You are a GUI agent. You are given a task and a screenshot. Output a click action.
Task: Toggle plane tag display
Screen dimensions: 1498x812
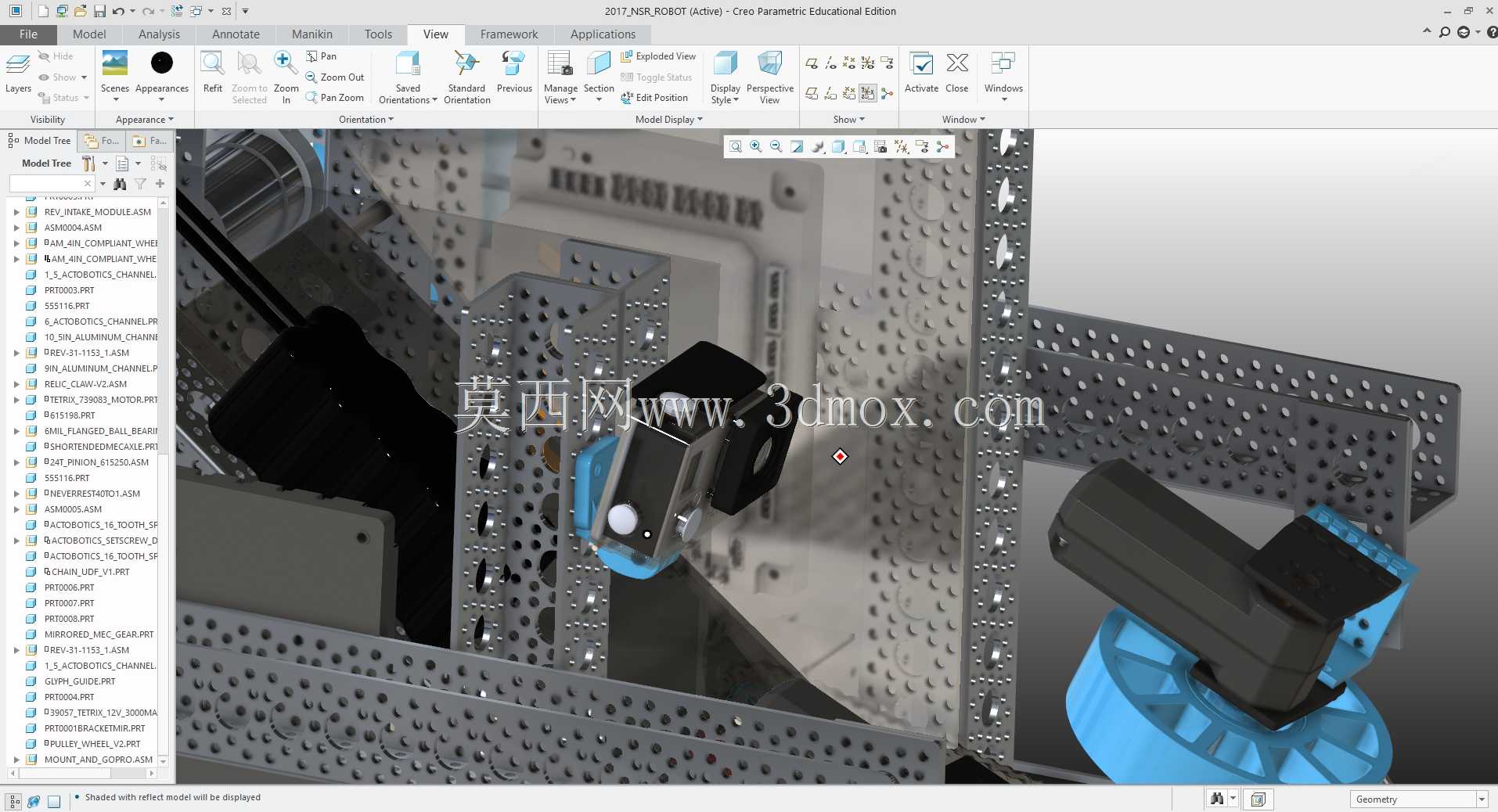812,94
